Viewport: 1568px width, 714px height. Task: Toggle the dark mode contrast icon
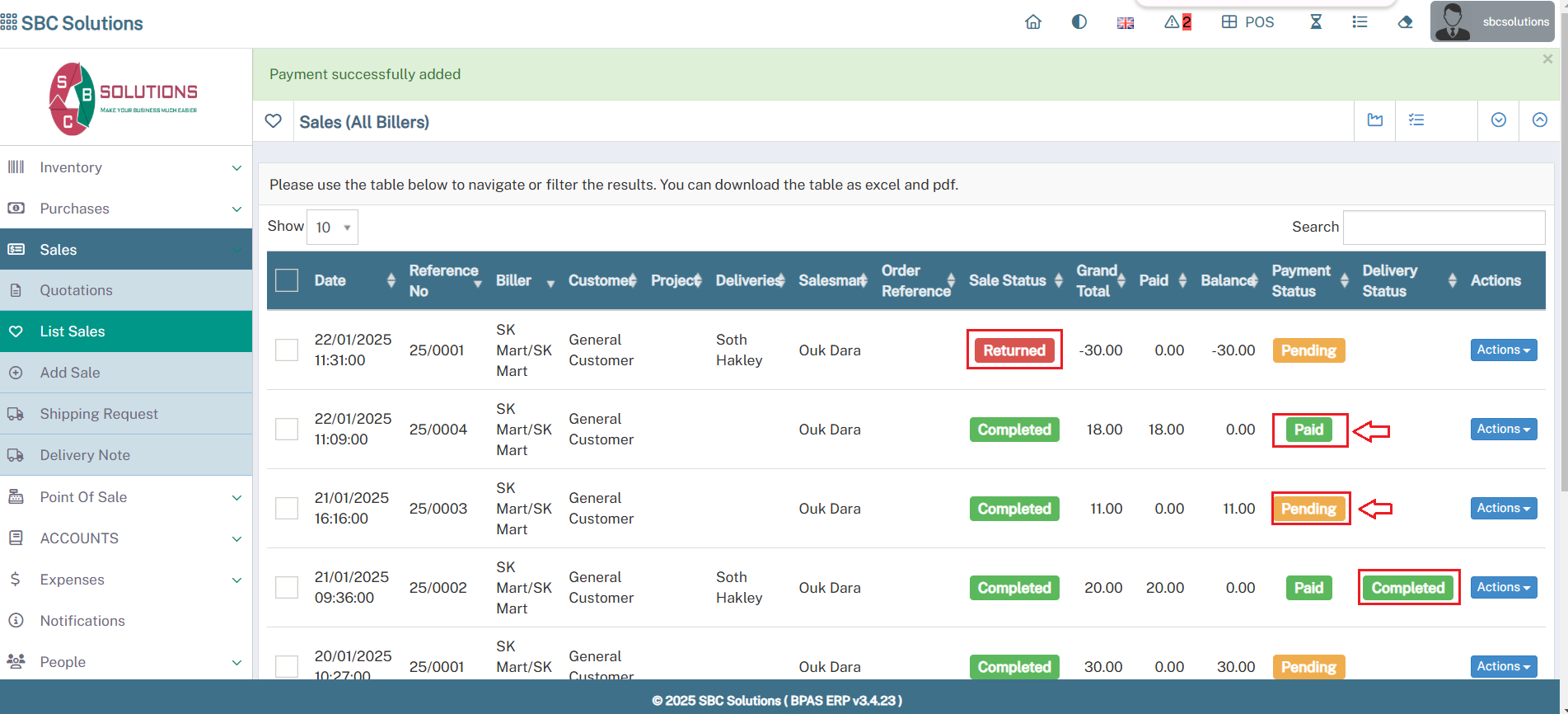pyautogui.click(x=1079, y=22)
